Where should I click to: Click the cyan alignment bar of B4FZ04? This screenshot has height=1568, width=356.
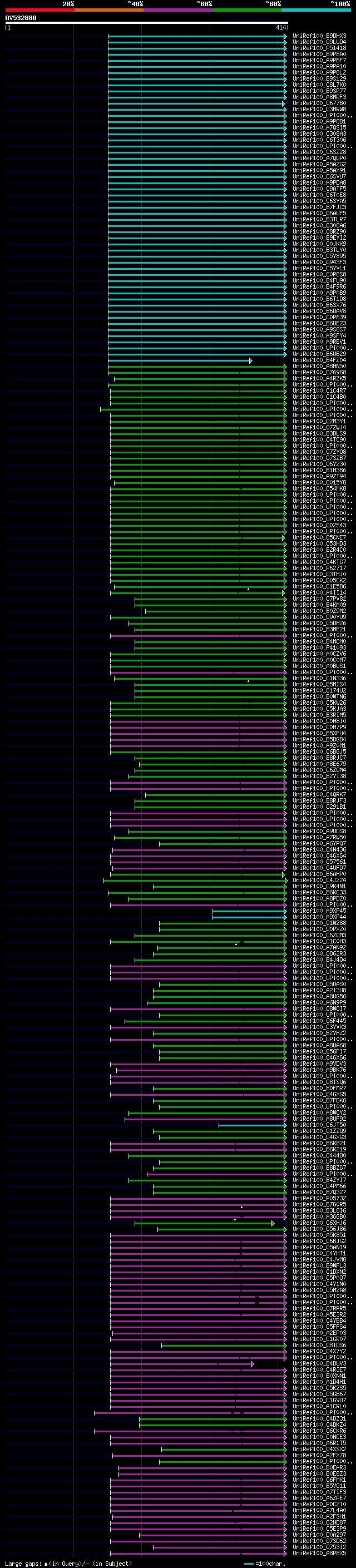pyautogui.click(x=180, y=360)
